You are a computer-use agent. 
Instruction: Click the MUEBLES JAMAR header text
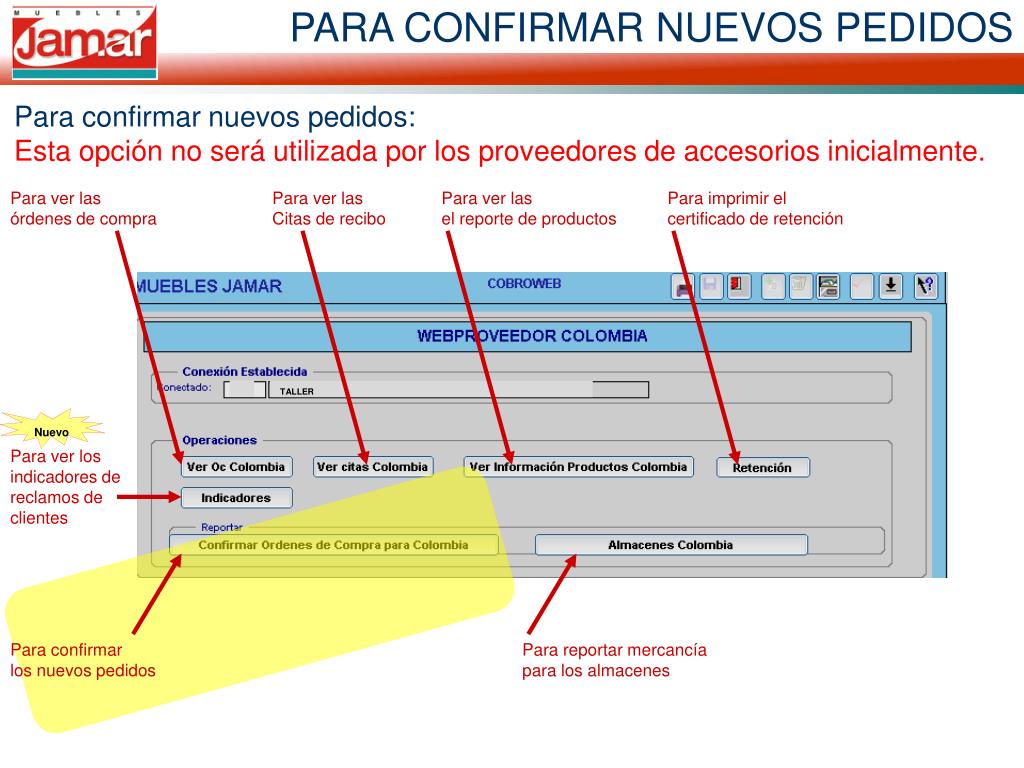coord(209,286)
